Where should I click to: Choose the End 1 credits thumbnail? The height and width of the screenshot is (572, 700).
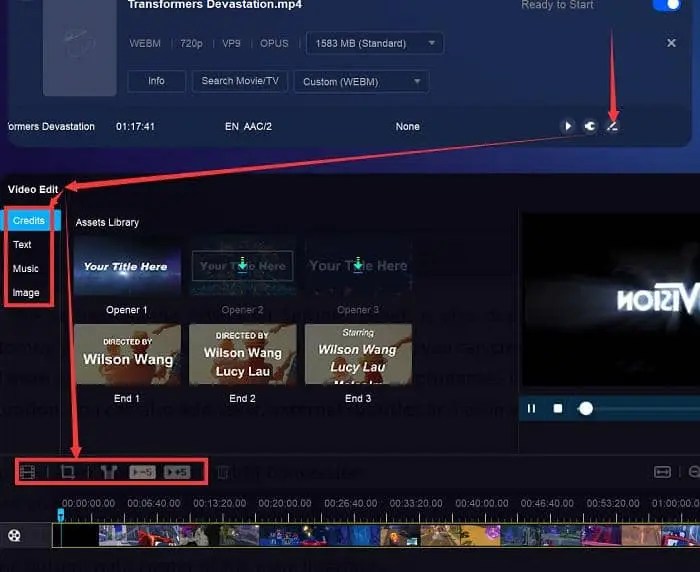click(128, 354)
